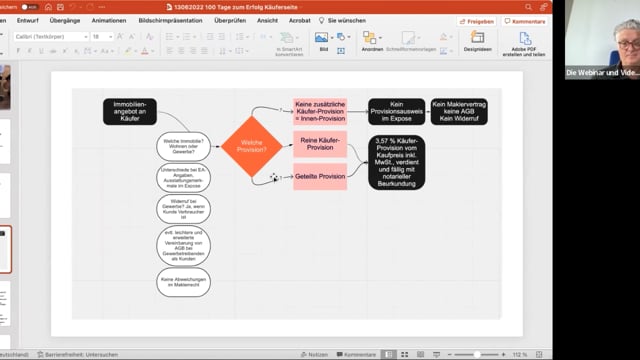Increase list indent level
The image size is (640, 360).
click(x=222, y=37)
